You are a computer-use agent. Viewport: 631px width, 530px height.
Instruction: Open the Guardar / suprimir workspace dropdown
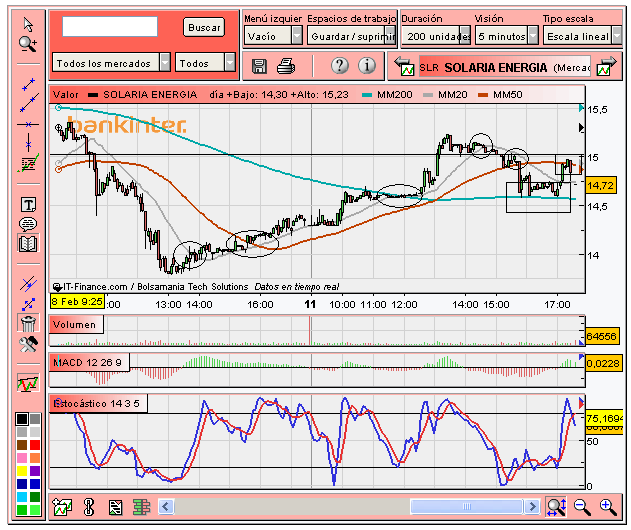click(351, 36)
